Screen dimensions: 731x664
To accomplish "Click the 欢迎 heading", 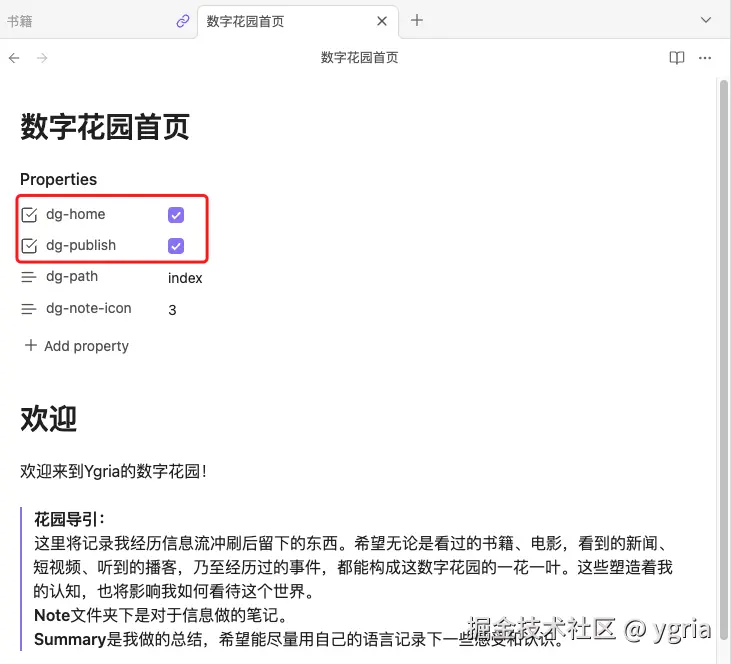I will (x=48, y=419).
